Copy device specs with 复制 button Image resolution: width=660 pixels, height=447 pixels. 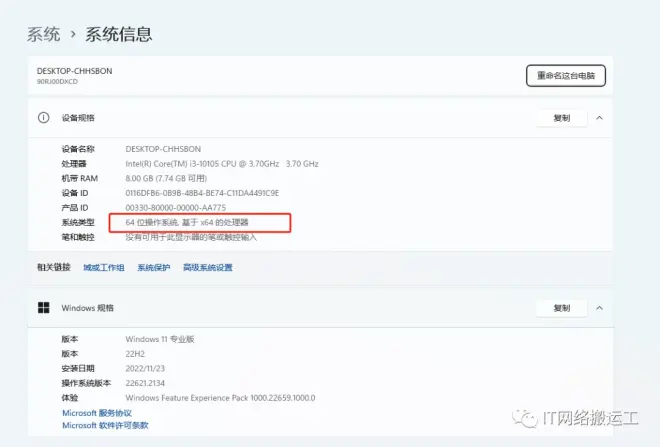click(x=562, y=118)
